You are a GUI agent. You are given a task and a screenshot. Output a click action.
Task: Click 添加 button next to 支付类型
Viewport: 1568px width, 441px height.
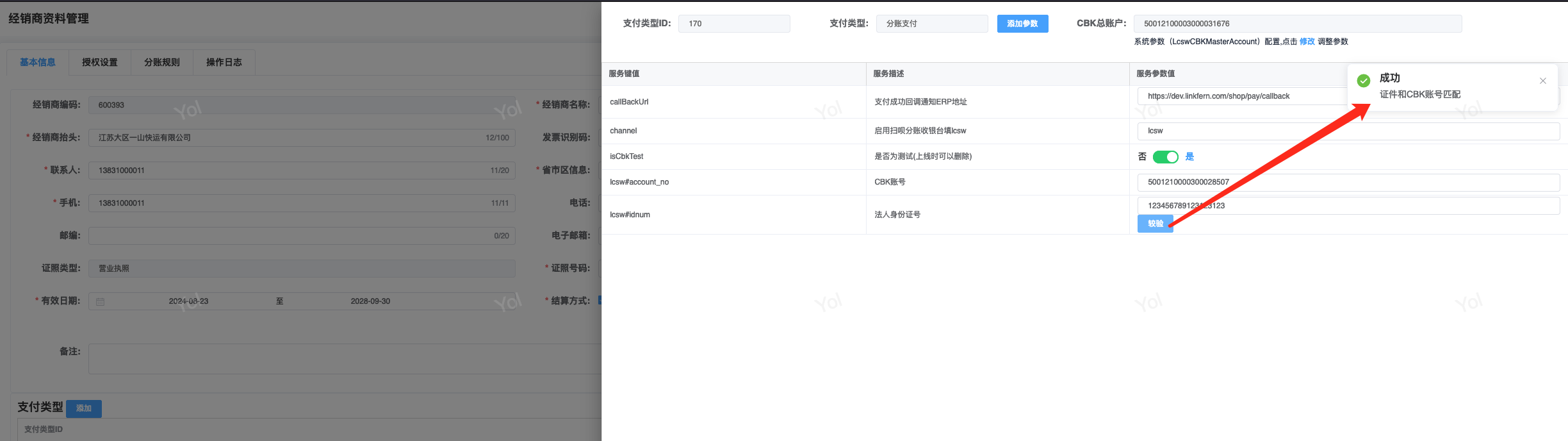tap(84, 408)
